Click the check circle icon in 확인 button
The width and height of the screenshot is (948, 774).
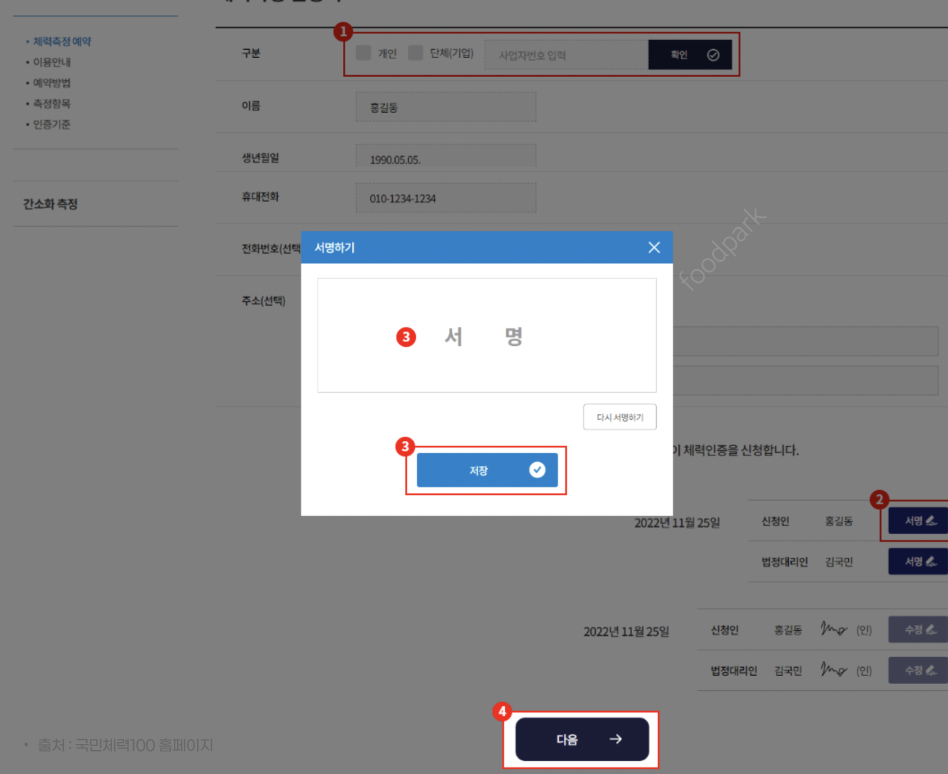click(713, 55)
